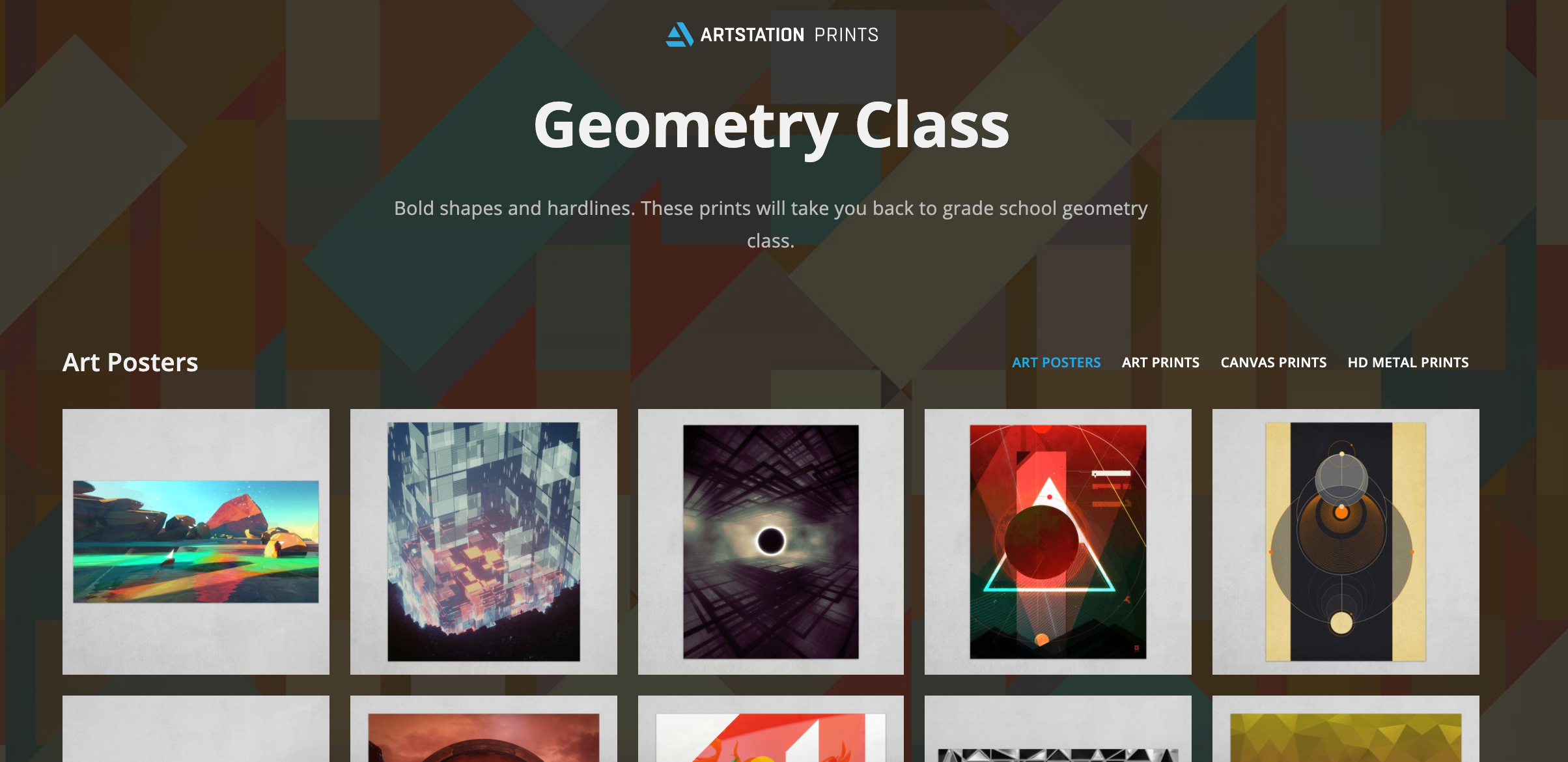This screenshot has width=1568, height=762.
Task: Click the Bold shapes and hardlines description
Action: pyautogui.click(x=771, y=224)
